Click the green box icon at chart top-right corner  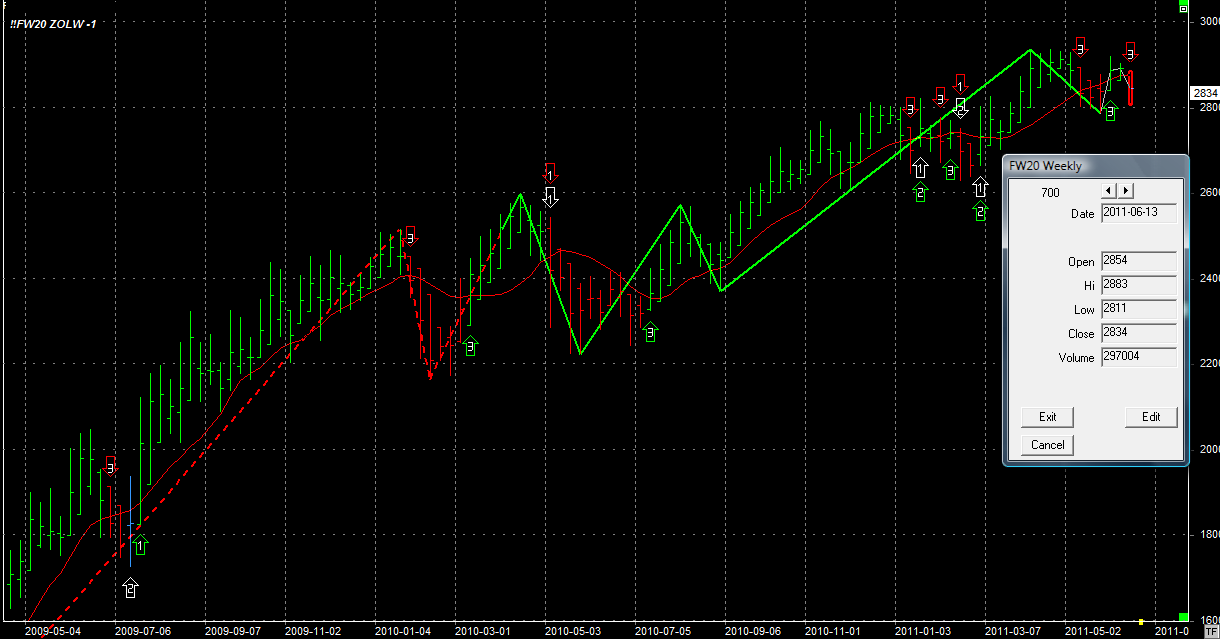pyautogui.click(x=1183, y=6)
